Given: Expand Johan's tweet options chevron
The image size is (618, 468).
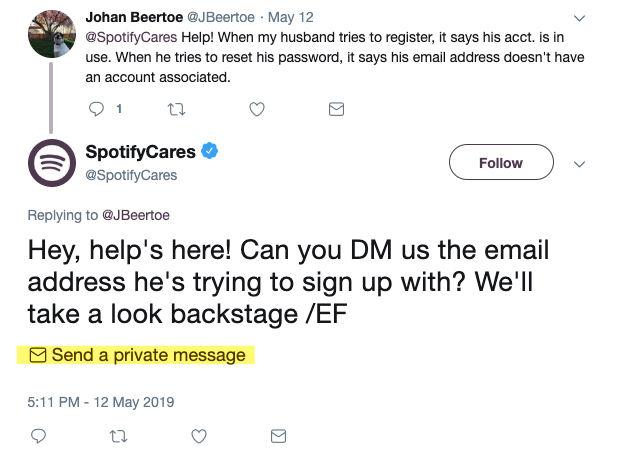Looking at the screenshot, I should (579, 18).
